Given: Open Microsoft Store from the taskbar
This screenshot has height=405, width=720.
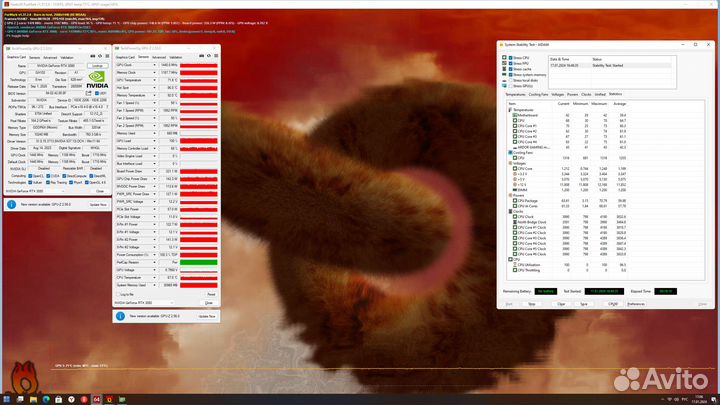Looking at the screenshot, I should click(x=58, y=399).
